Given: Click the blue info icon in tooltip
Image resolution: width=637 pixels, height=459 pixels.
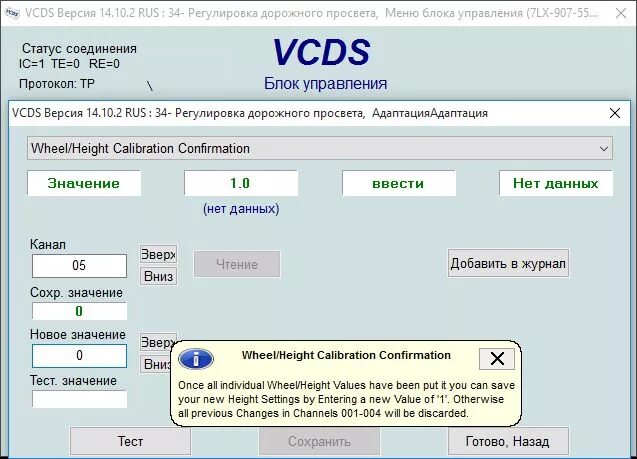Looking at the screenshot, I should coord(196,359).
